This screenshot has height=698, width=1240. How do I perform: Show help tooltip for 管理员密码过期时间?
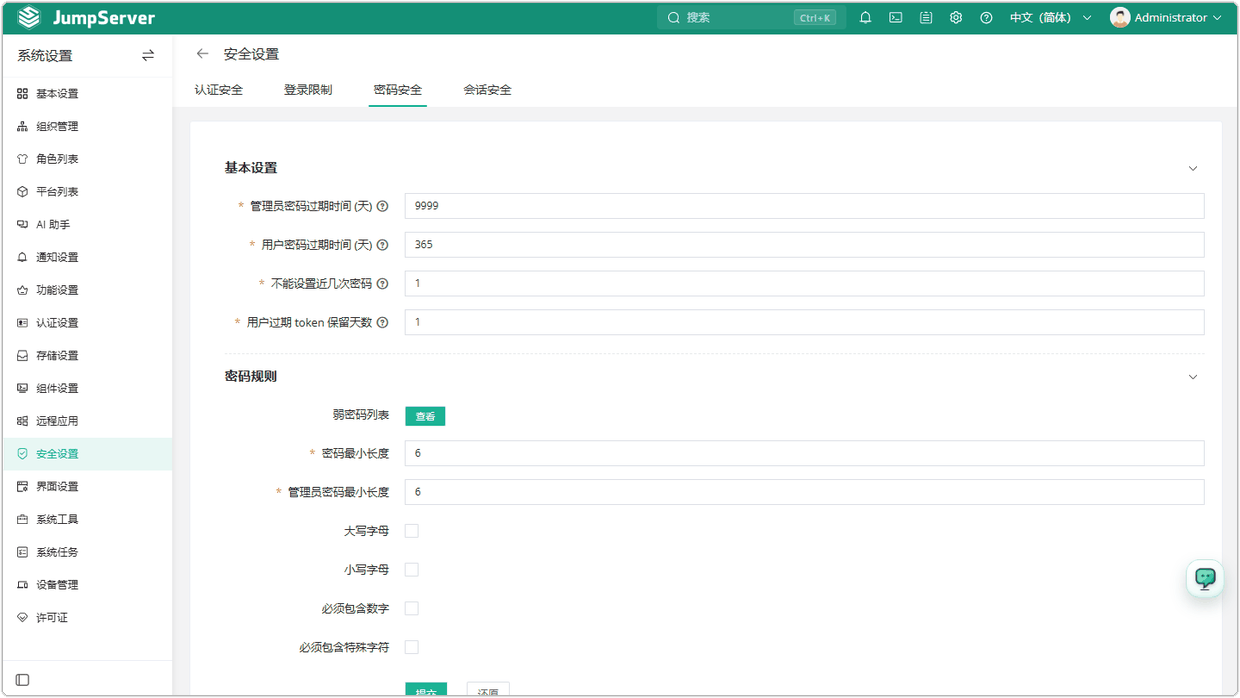pyautogui.click(x=382, y=206)
